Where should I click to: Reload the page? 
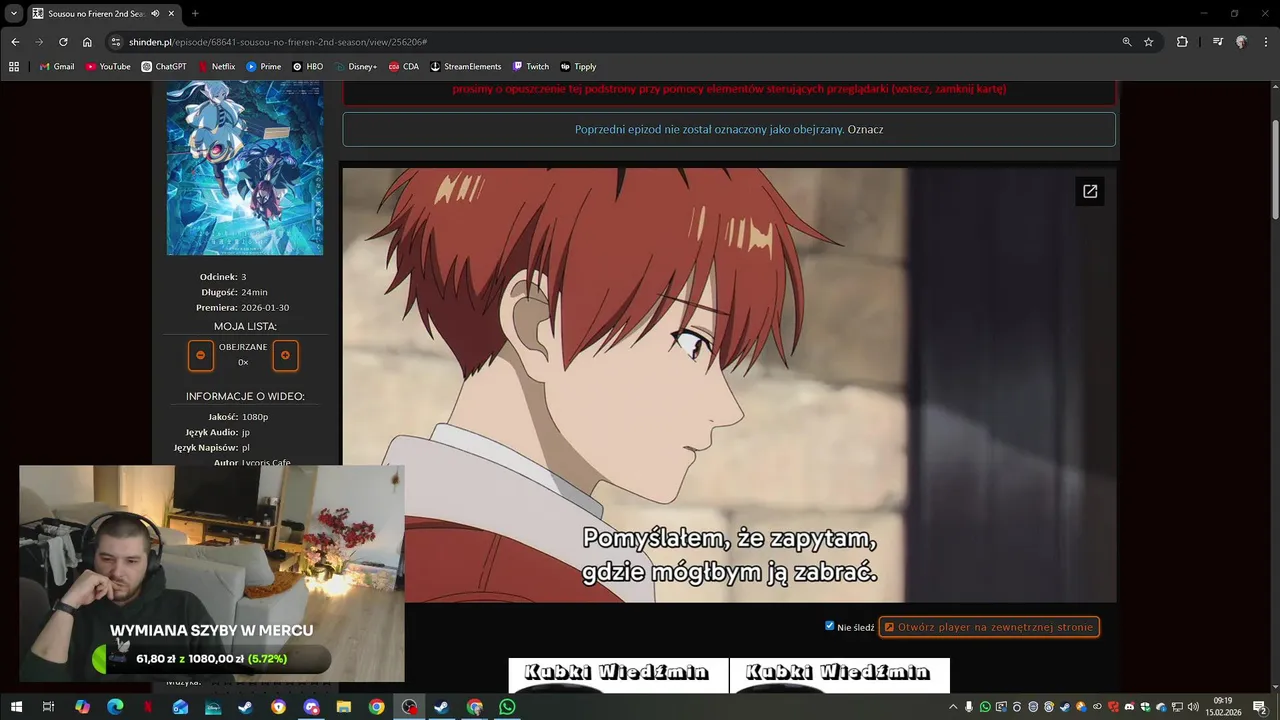pos(63,42)
